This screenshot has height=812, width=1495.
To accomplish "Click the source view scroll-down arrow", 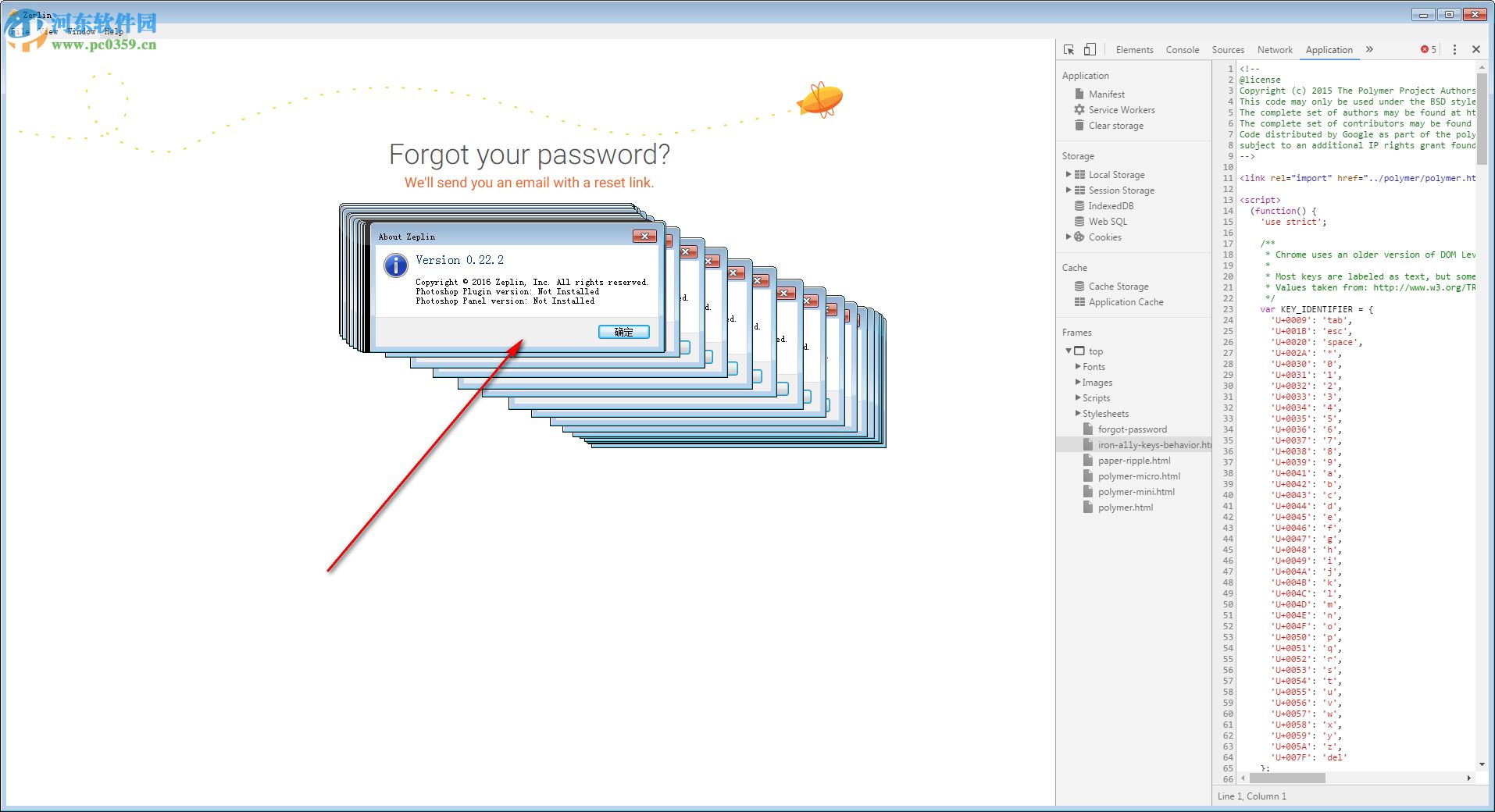I will [1482, 764].
